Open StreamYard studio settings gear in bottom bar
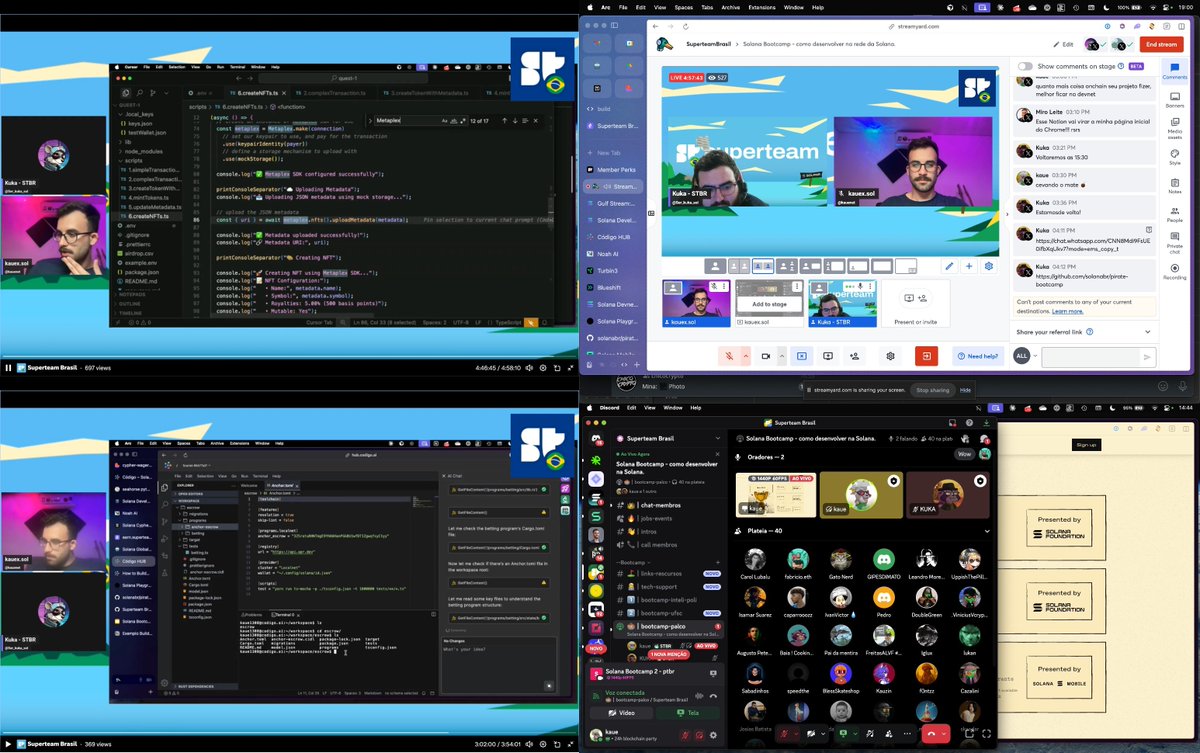Screen dimensions: 1200x753 click(x=889, y=355)
